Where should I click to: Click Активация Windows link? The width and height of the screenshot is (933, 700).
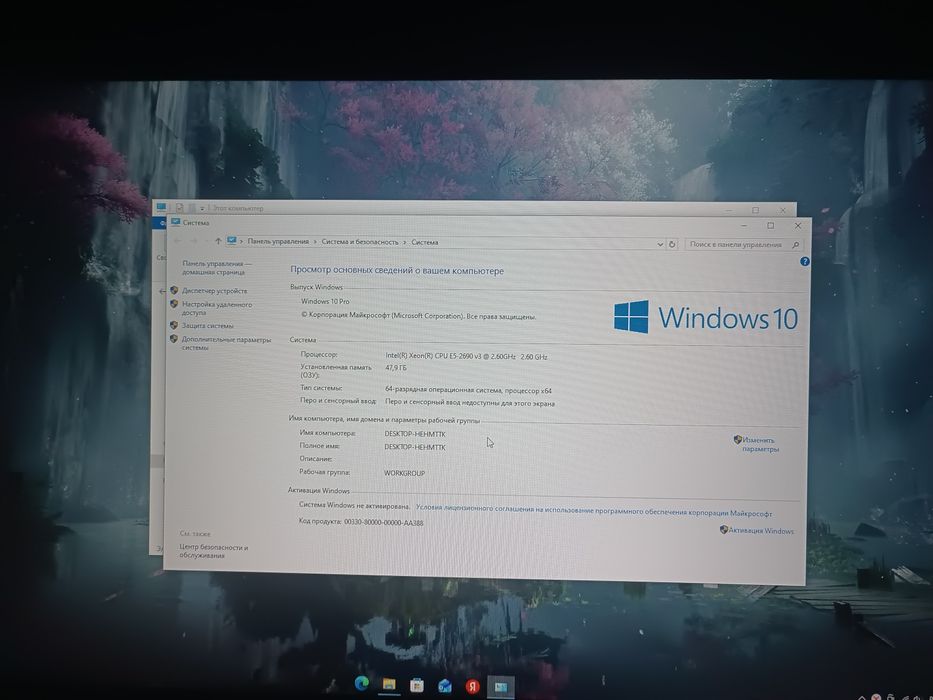[x=760, y=530]
